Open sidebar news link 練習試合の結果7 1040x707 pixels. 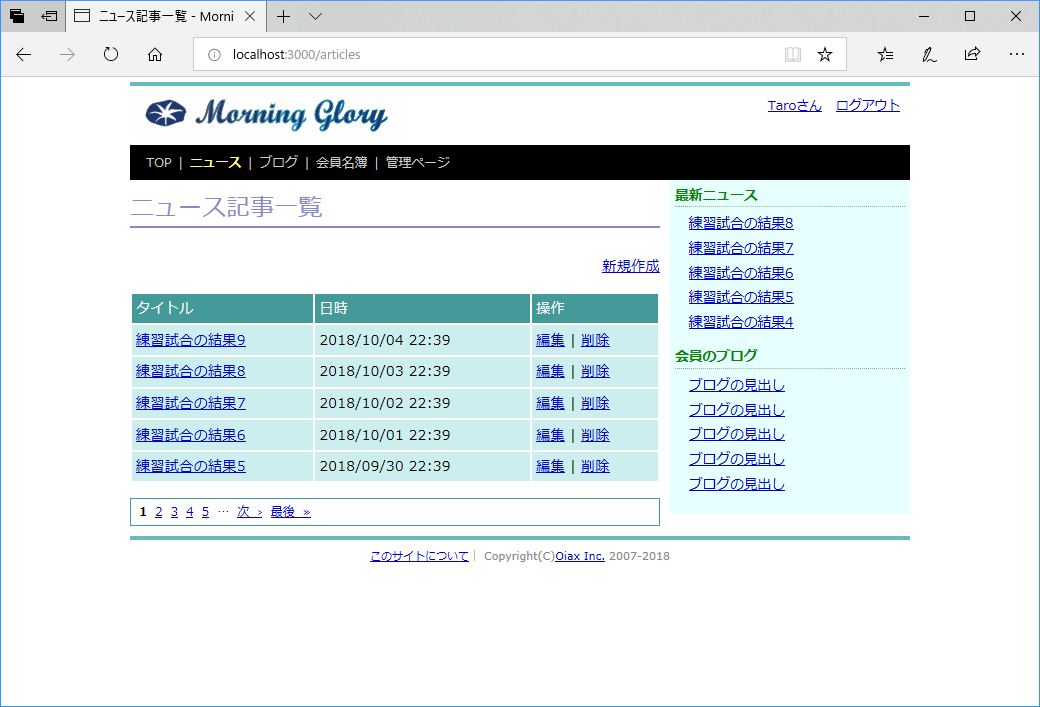[x=741, y=248]
